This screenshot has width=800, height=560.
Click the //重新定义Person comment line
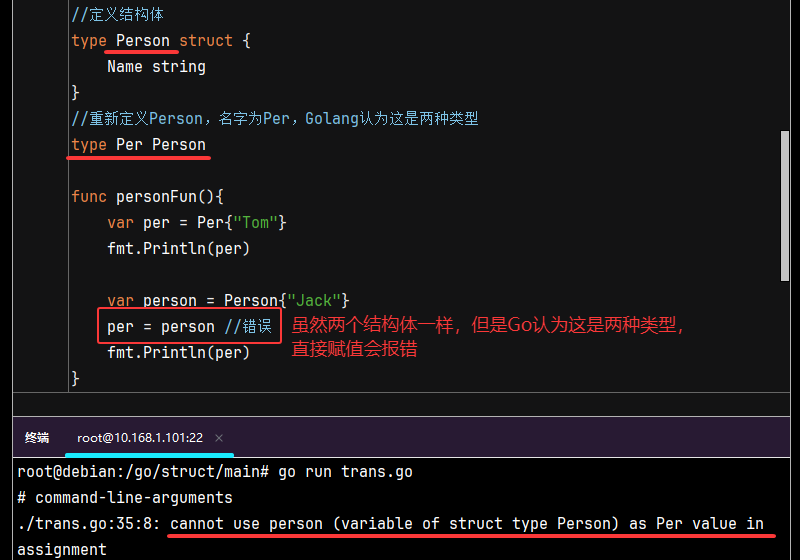pos(275,119)
